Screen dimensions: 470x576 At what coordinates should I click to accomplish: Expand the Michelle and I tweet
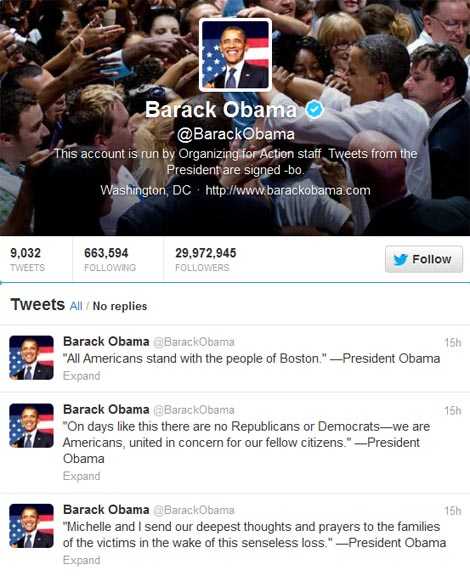click(x=82, y=560)
